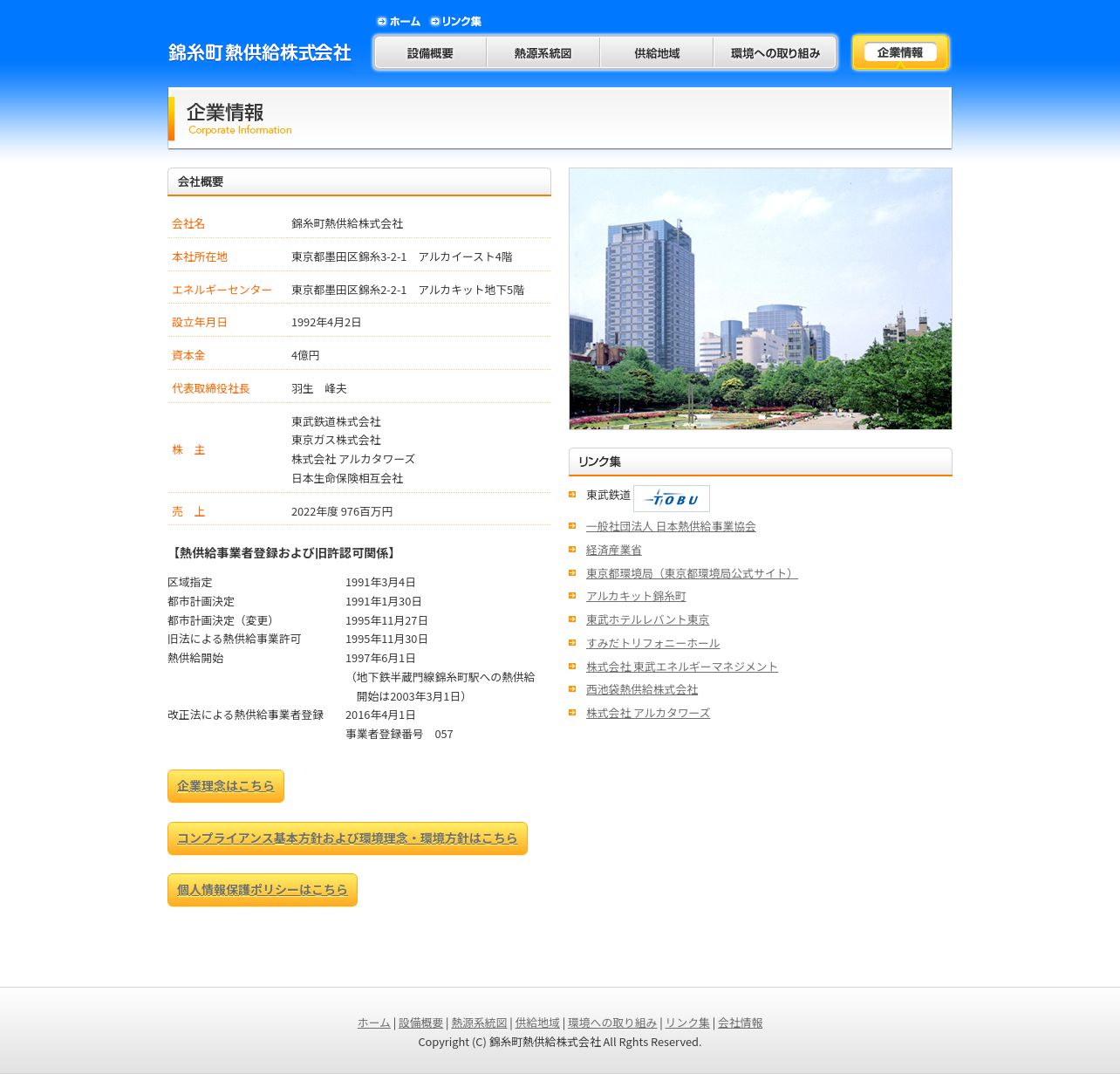Viewport: 1120px width, 1074px height.
Task: Click the TOBU logo image
Action: coord(671,498)
